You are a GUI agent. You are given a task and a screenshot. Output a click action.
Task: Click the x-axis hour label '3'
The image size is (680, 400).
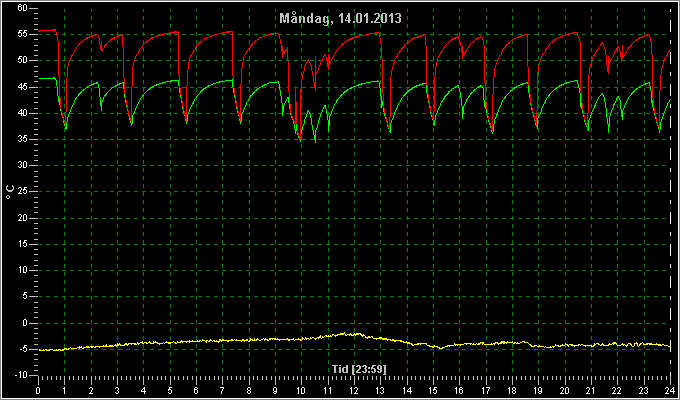[x=117, y=390]
